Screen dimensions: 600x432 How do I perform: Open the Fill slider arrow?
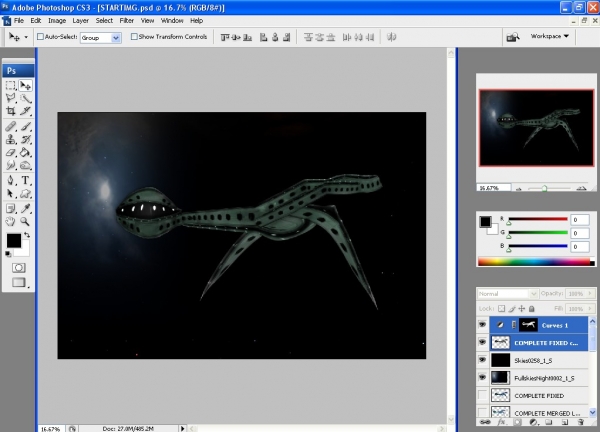pos(590,308)
